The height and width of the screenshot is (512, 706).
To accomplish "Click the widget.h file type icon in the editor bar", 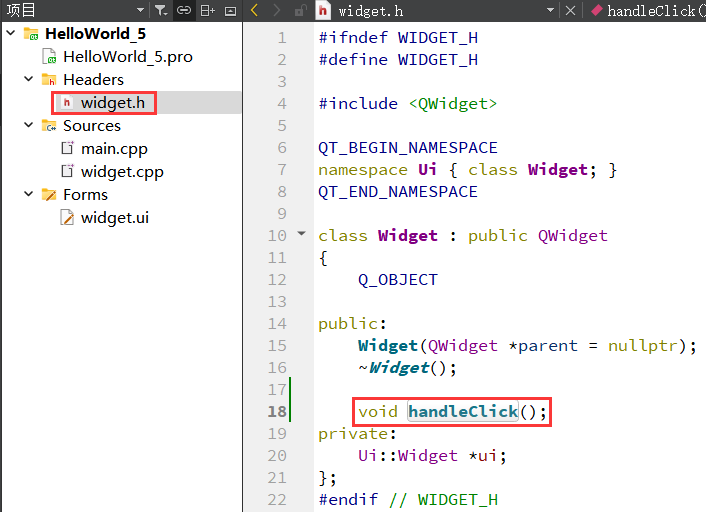I will [323, 10].
